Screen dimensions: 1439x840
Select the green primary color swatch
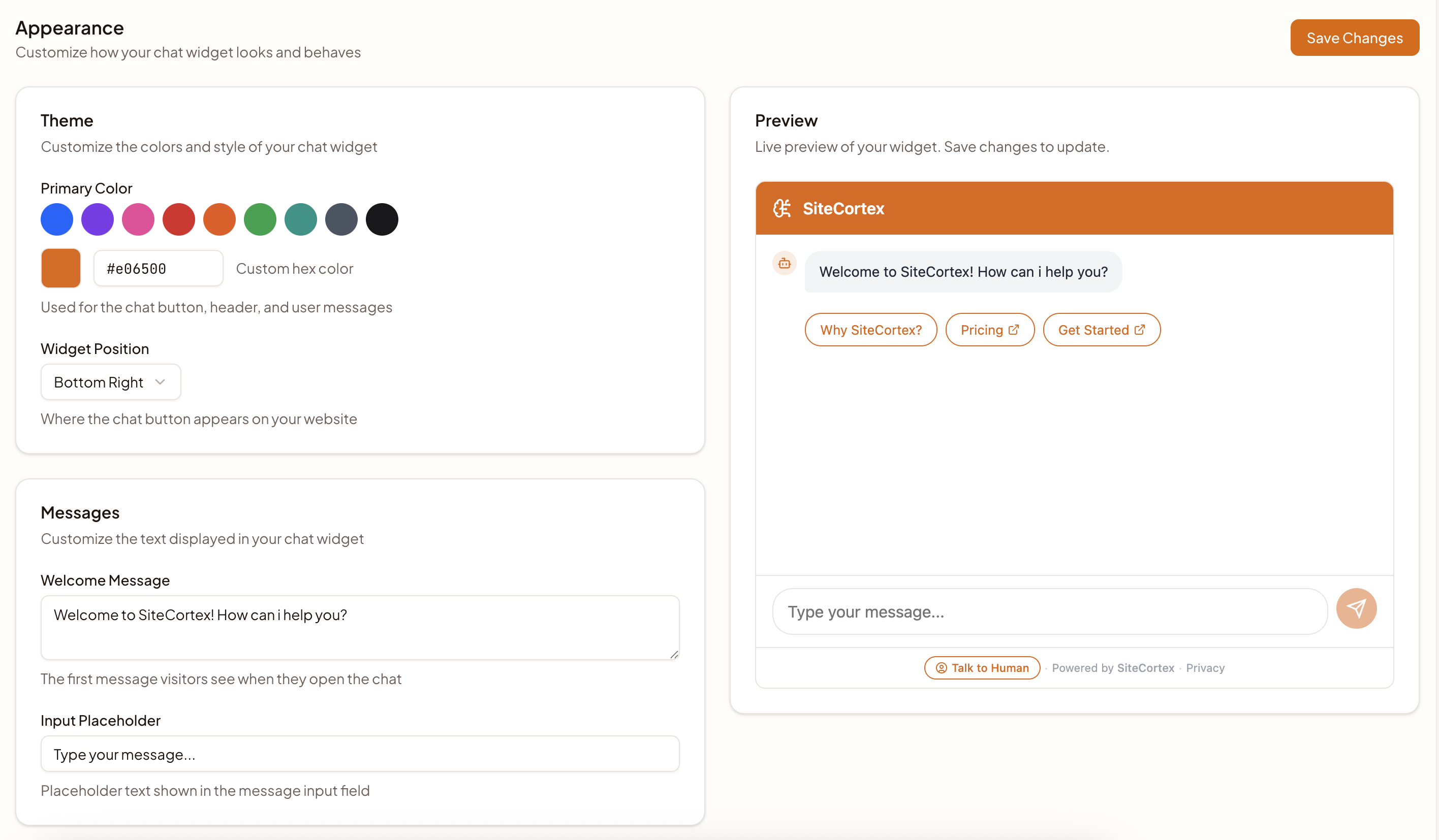[260, 219]
